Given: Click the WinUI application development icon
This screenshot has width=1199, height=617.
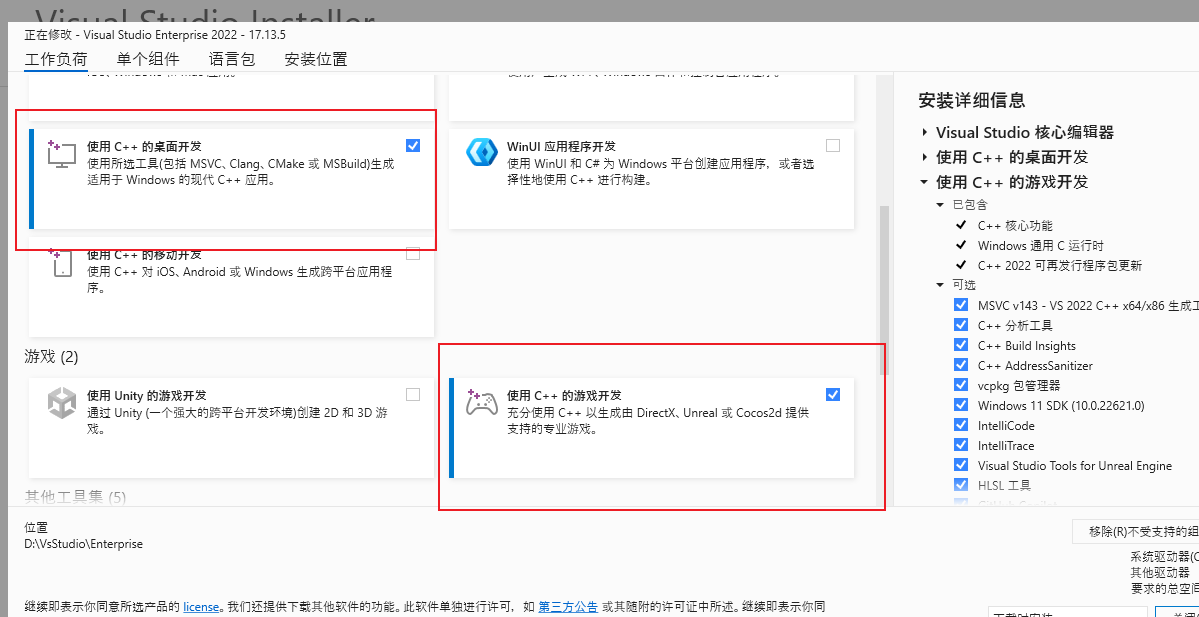Looking at the screenshot, I should coord(482,153).
